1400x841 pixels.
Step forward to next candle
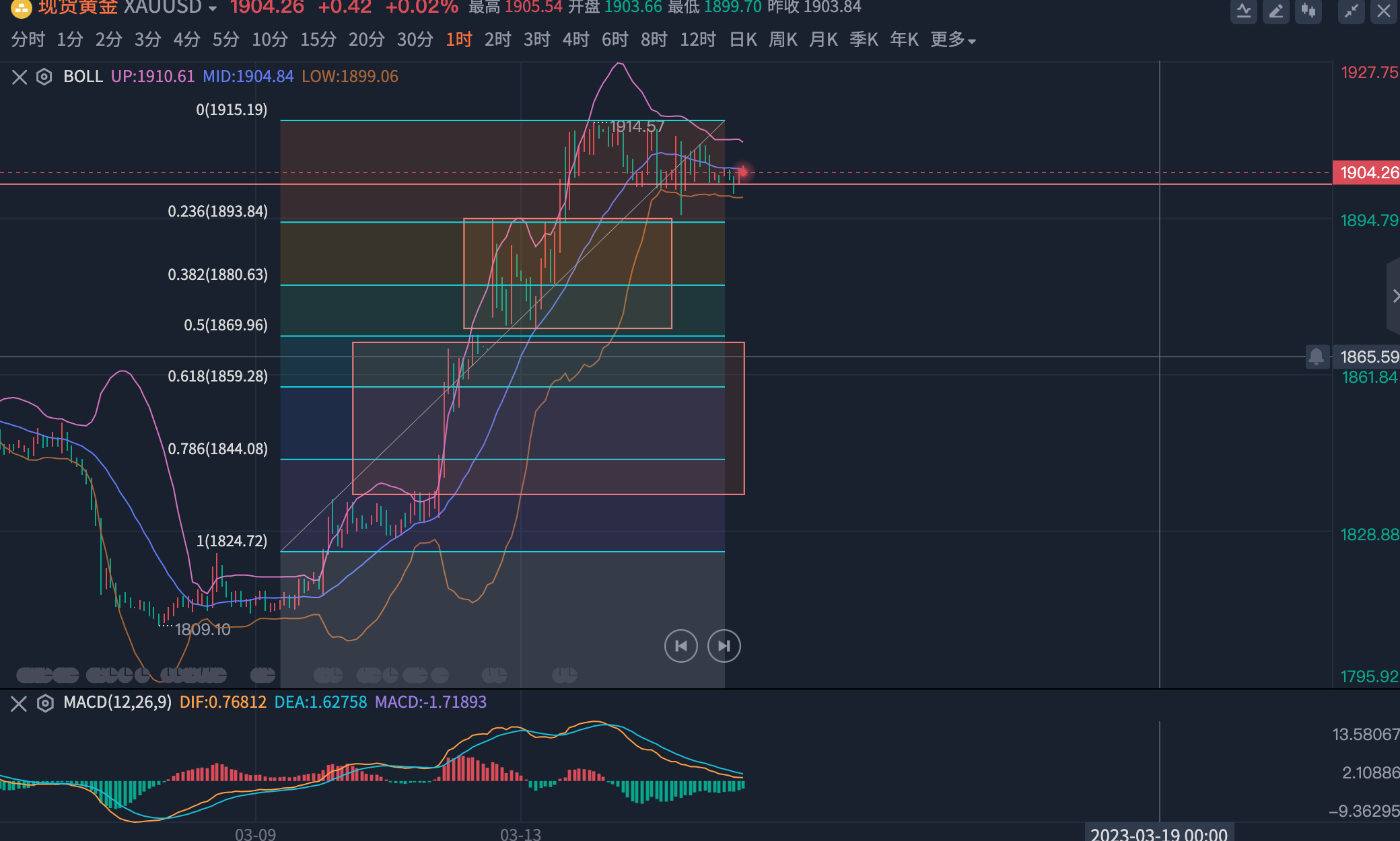[724, 646]
